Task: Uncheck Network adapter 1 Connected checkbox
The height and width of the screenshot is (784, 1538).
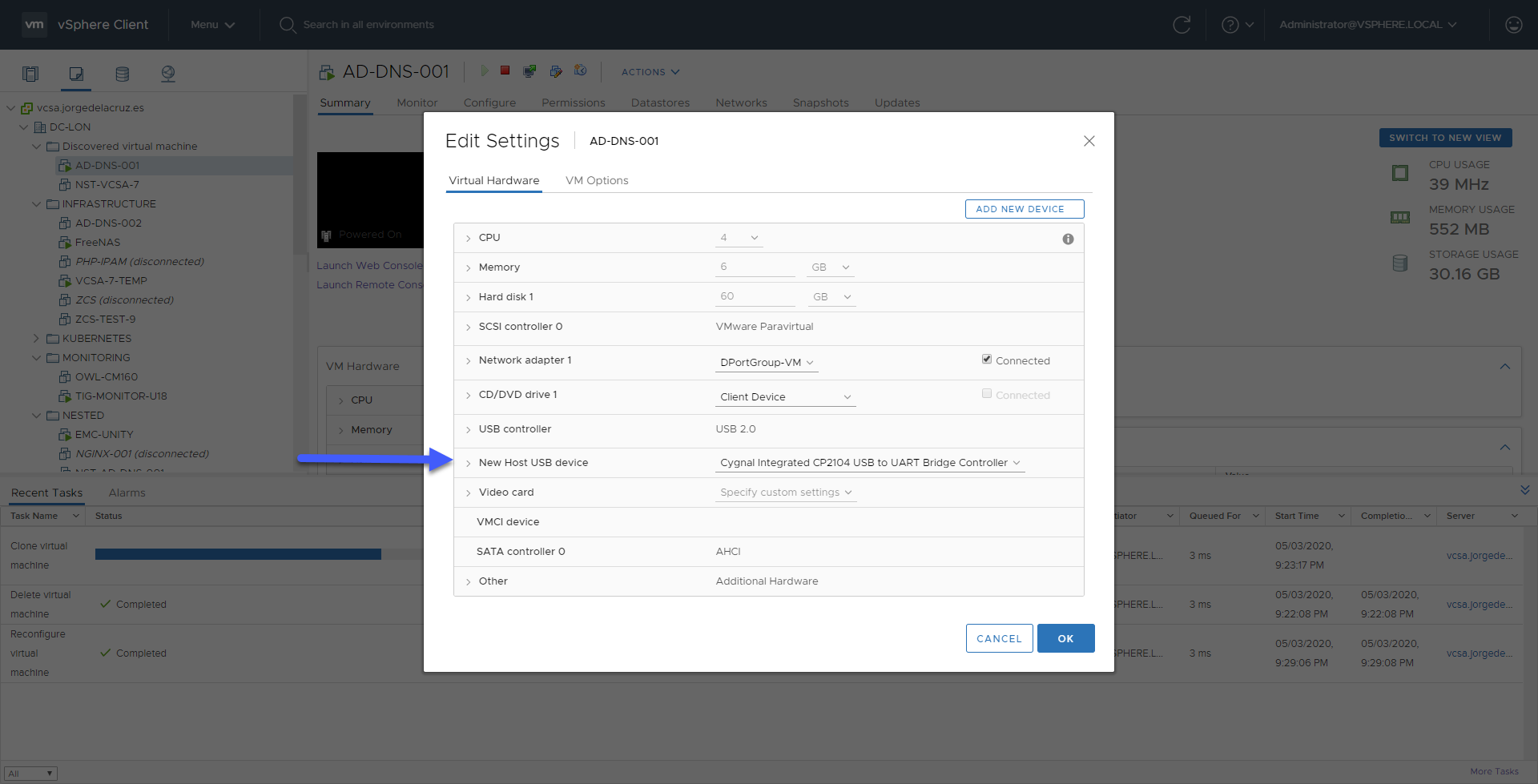Action: click(x=987, y=360)
